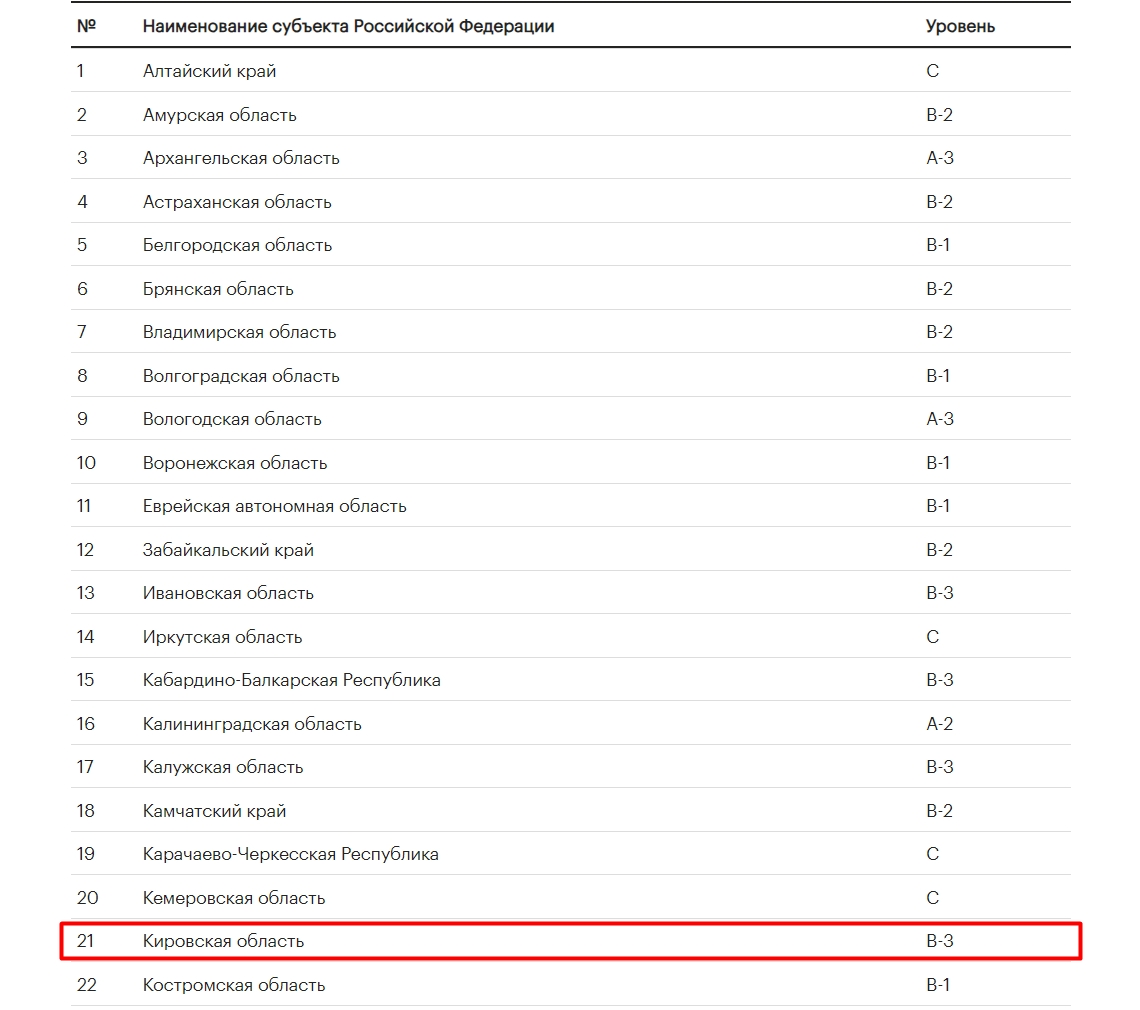
Task: Select Карачаево-Черкесская Республика text
Action: (x=290, y=854)
